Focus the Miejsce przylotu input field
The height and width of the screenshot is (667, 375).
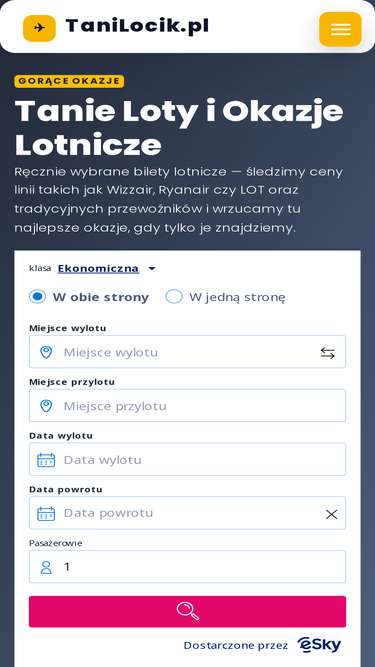click(x=188, y=405)
